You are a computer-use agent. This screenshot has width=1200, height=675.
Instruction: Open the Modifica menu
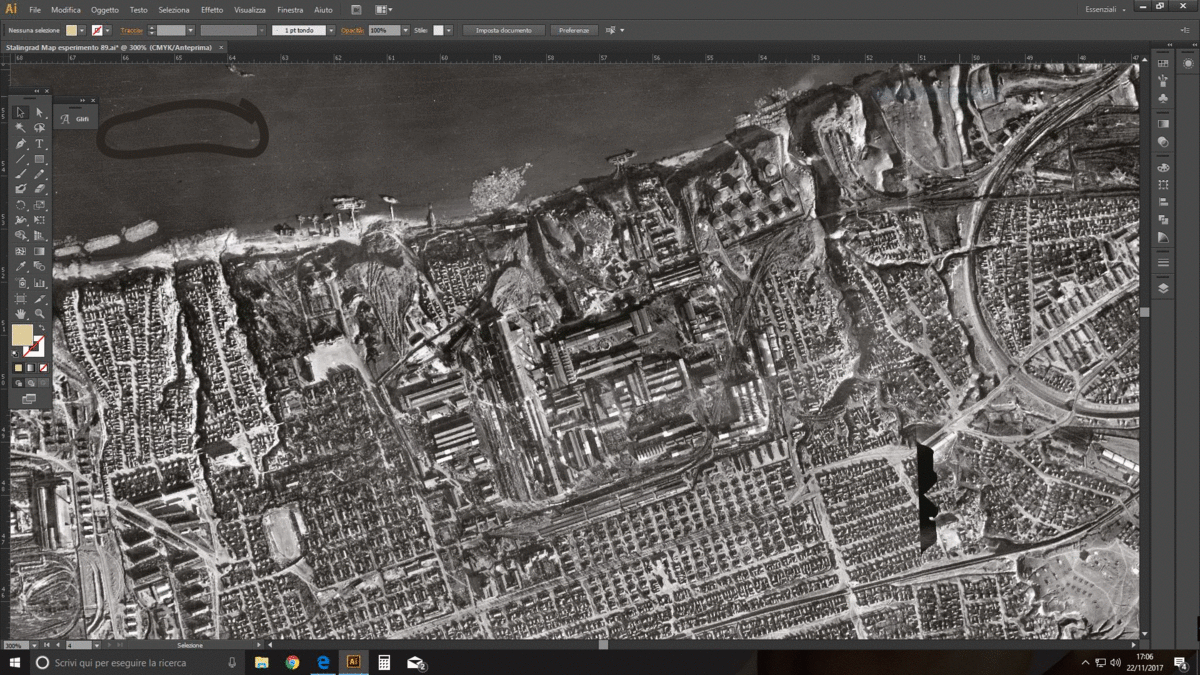(66, 9)
